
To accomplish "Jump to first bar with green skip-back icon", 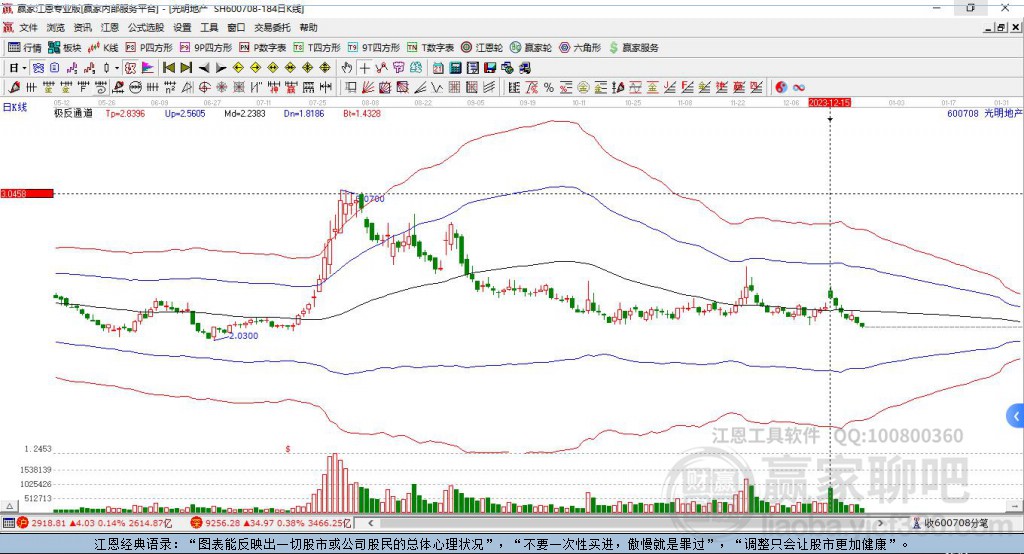I will (x=169, y=68).
